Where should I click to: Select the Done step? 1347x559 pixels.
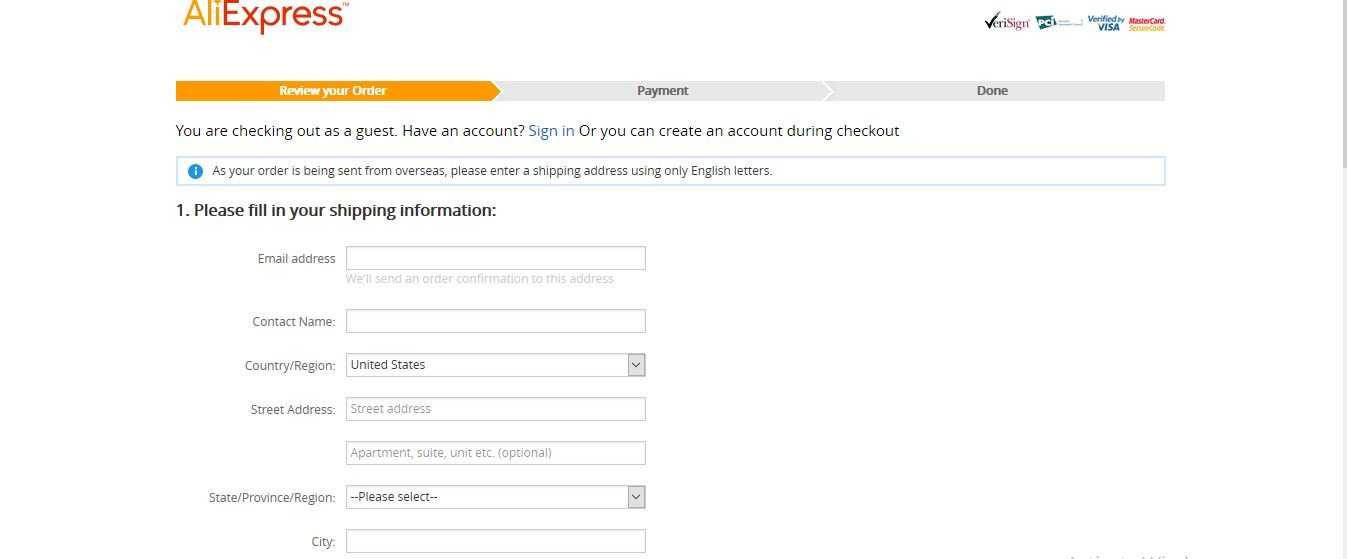pos(992,91)
